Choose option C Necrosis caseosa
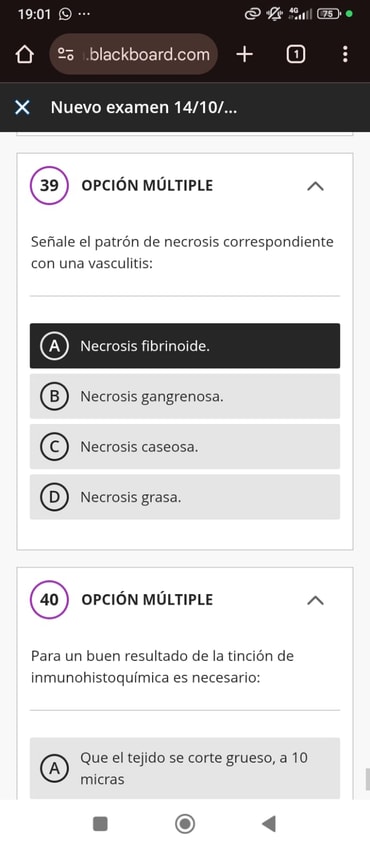Screen dimensions: 370x848 (x=185, y=447)
